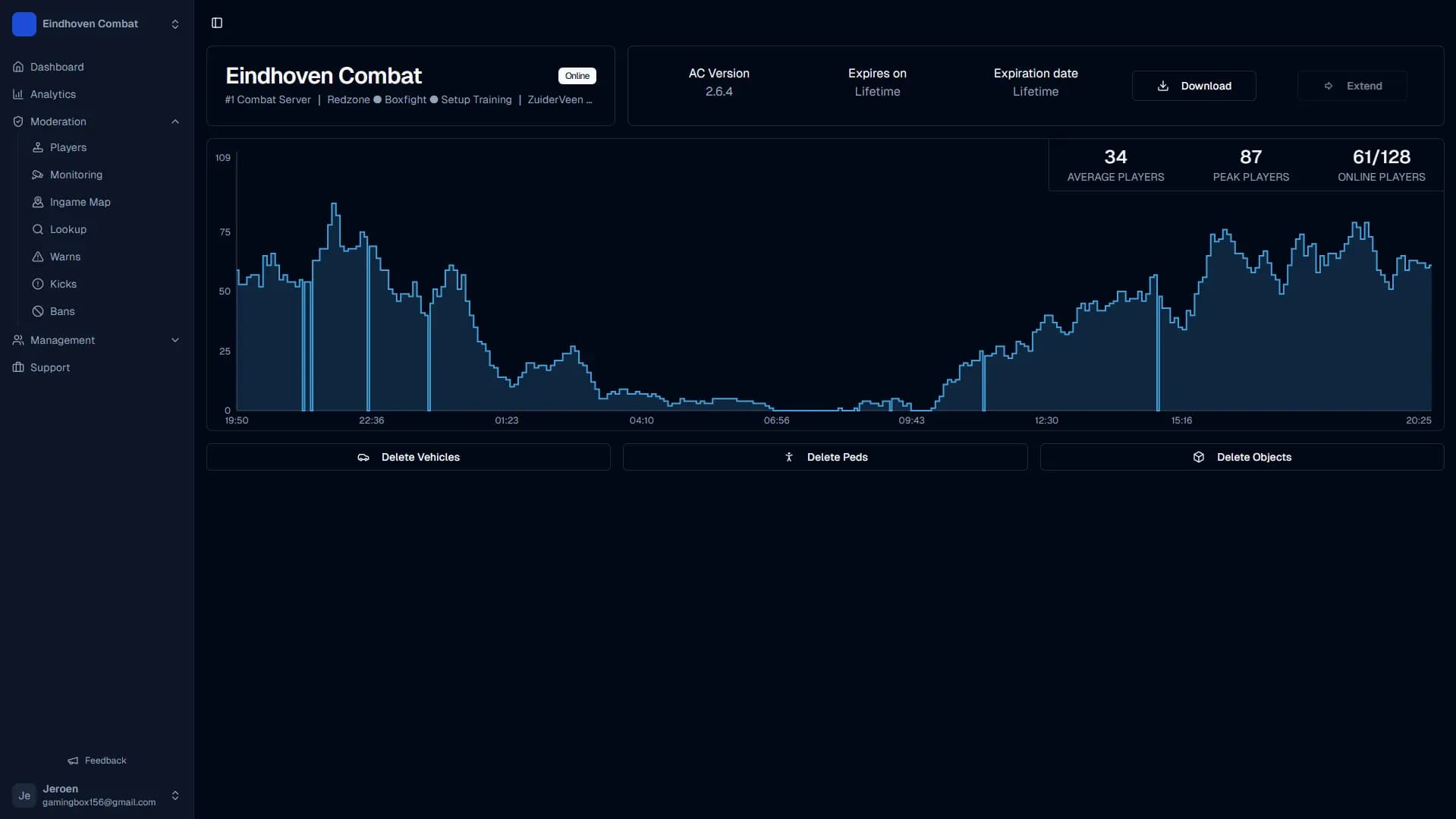Screen dimensions: 1456x819
Task: Click the Ingame Map icon
Action: pos(38,202)
